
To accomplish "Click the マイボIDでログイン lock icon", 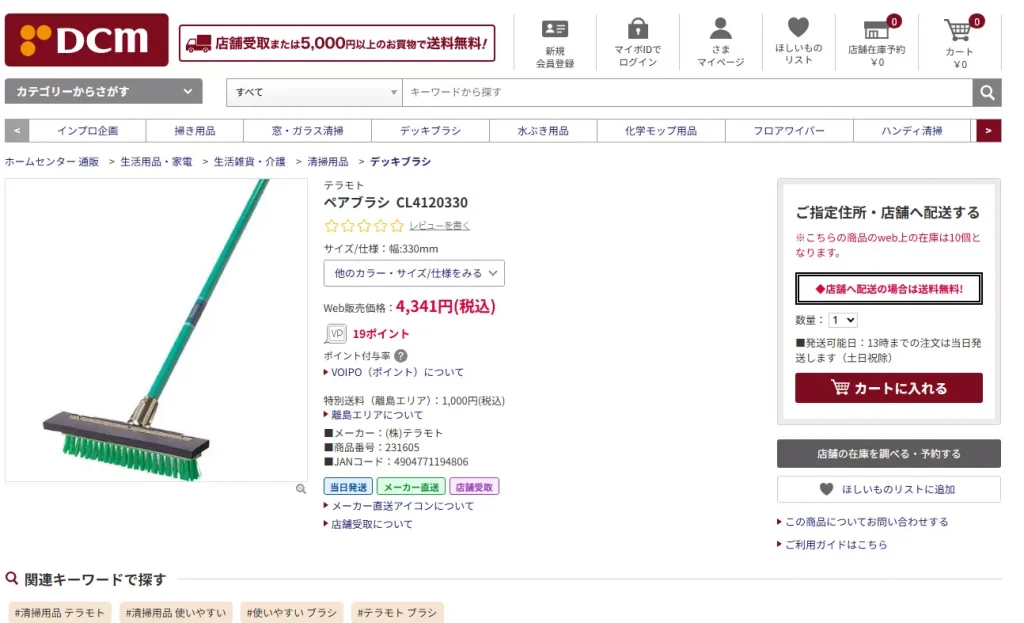I will pyautogui.click(x=637, y=30).
